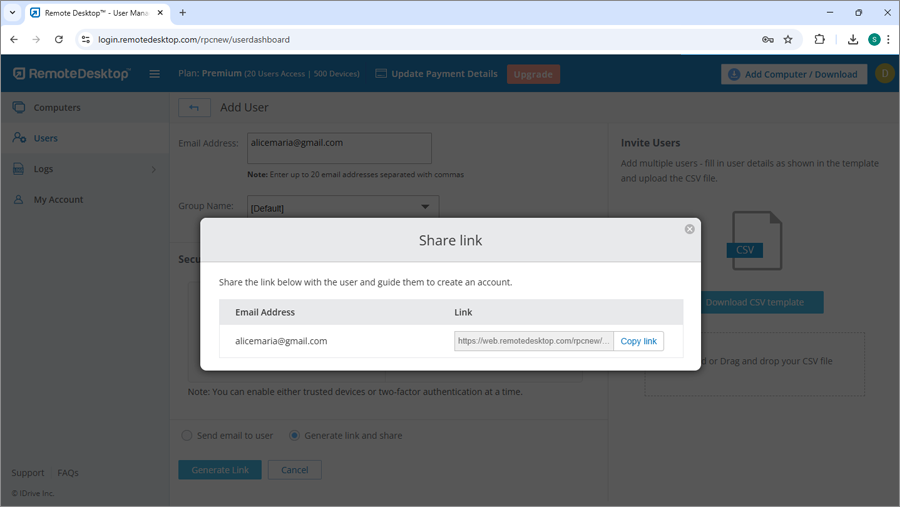Close the Share link dialog
This screenshot has height=507, width=900.
pyautogui.click(x=689, y=229)
